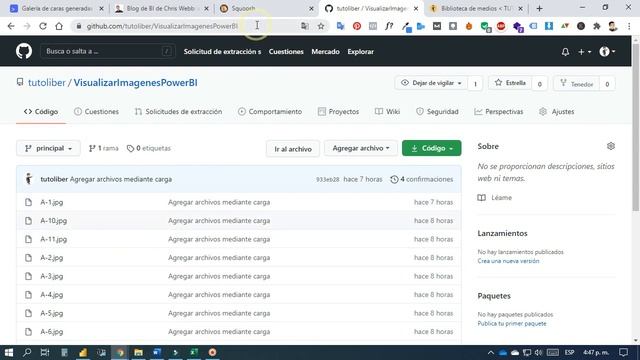This screenshot has width=640, height=360.
Task: Click the repository settings gear in Sobre
Action: click(611, 146)
